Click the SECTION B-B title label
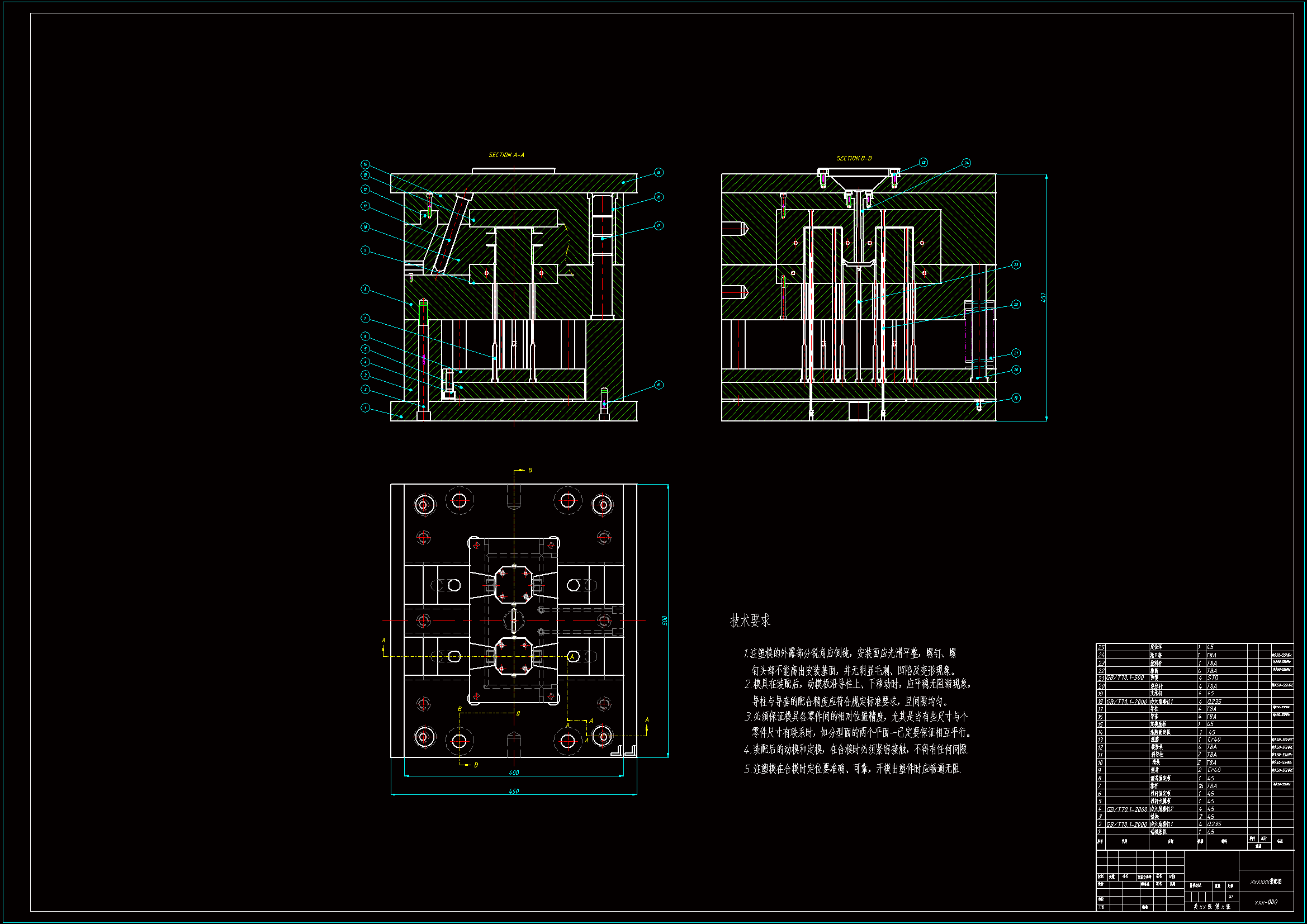 [854, 158]
